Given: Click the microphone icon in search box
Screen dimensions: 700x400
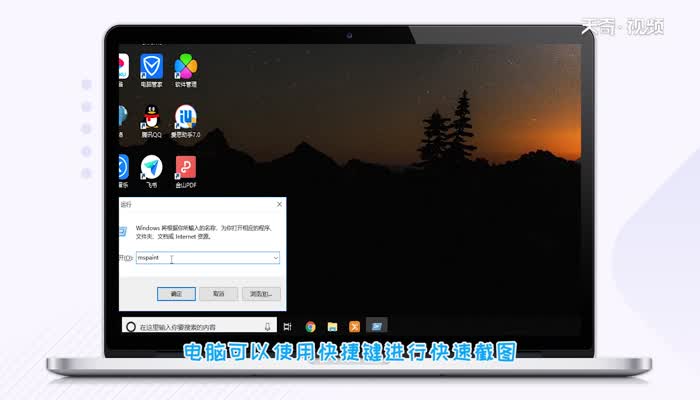Looking at the screenshot, I should [x=267, y=327].
